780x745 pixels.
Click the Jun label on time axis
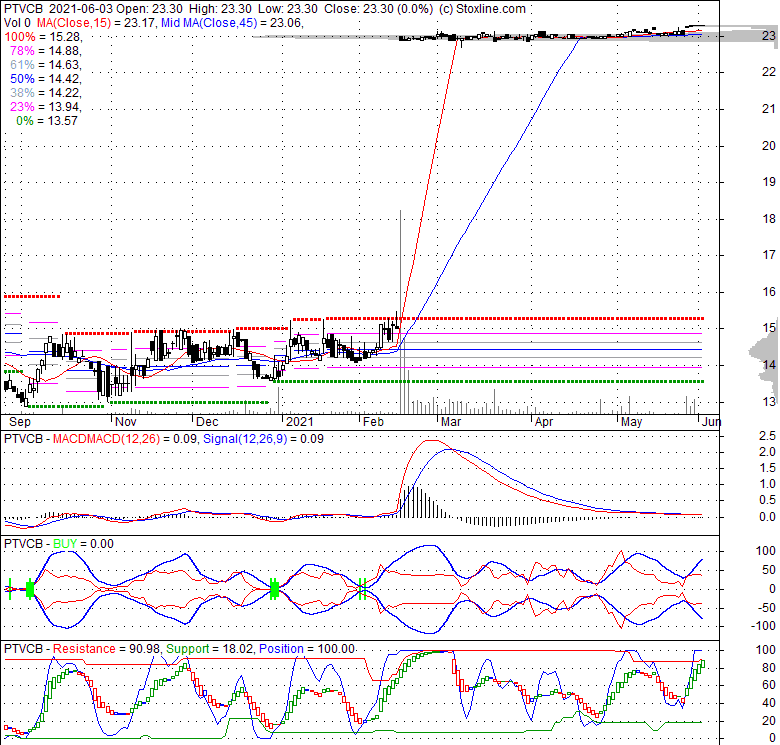click(x=711, y=422)
